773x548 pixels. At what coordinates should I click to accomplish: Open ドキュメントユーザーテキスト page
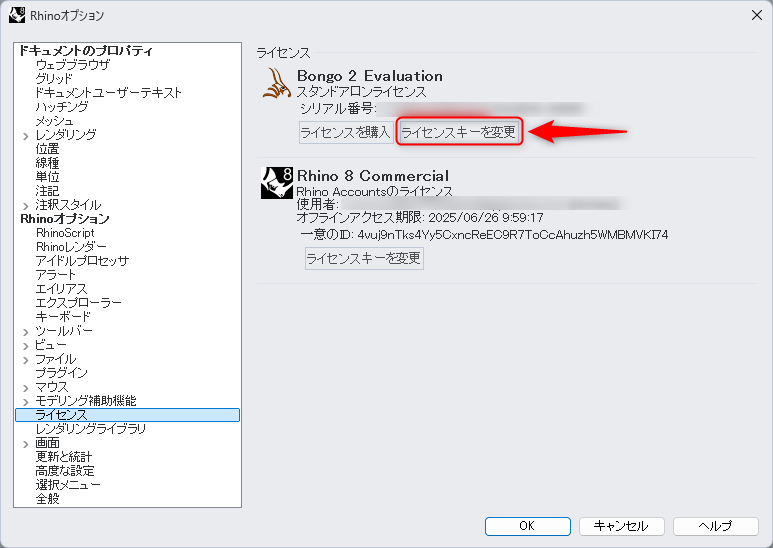coord(109,93)
